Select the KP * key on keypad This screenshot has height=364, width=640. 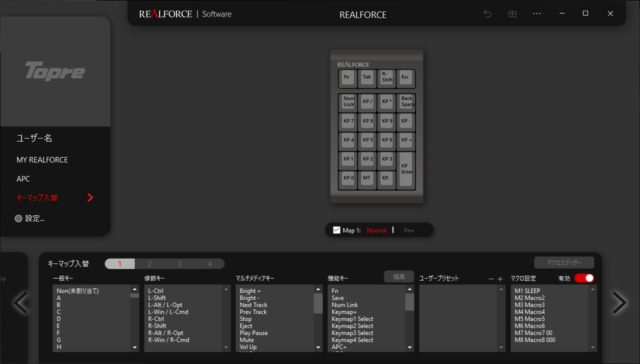pyautogui.click(x=387, y=102)
